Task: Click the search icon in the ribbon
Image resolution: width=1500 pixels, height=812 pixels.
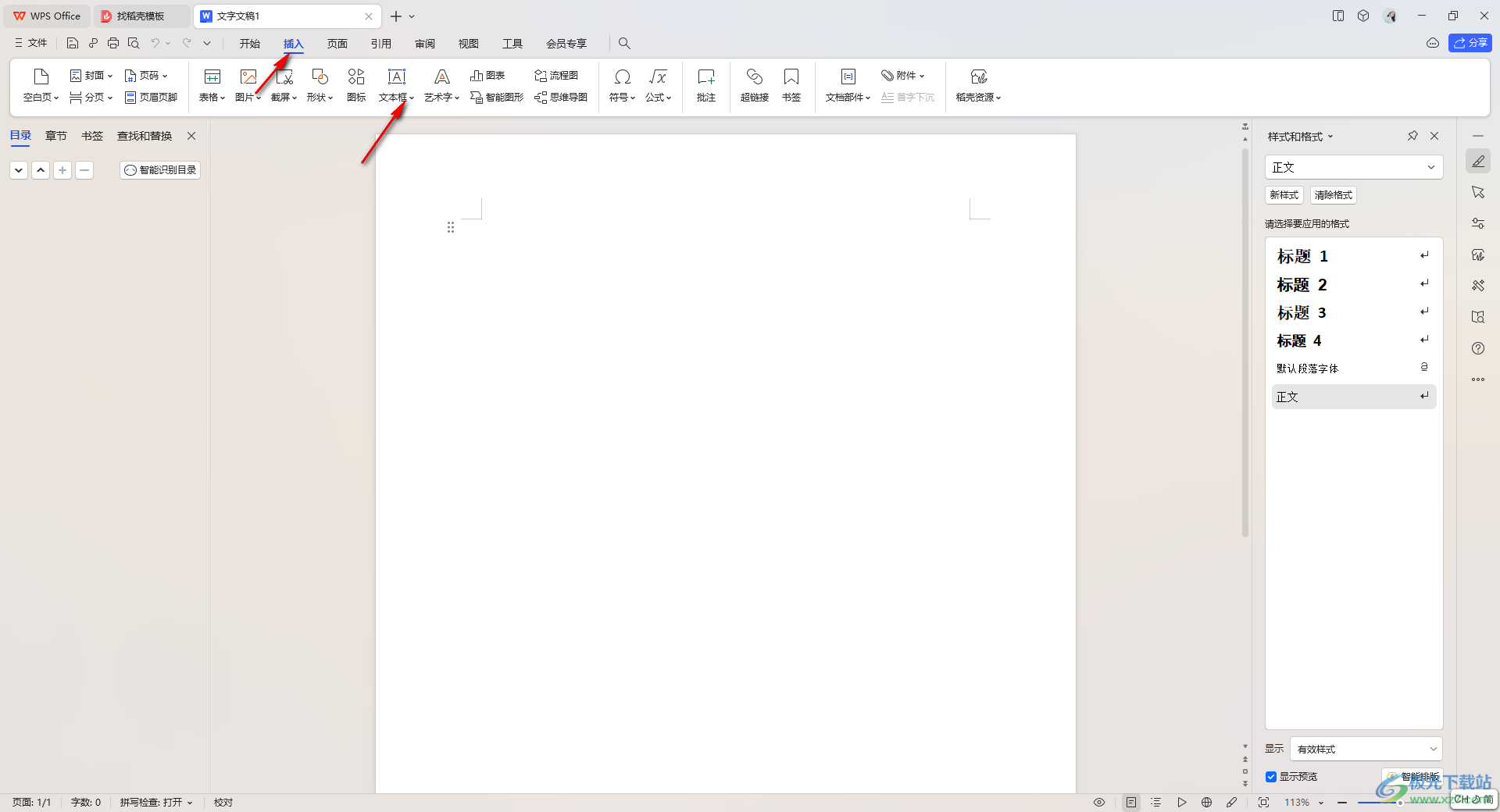Action: (x=624, y=43)
